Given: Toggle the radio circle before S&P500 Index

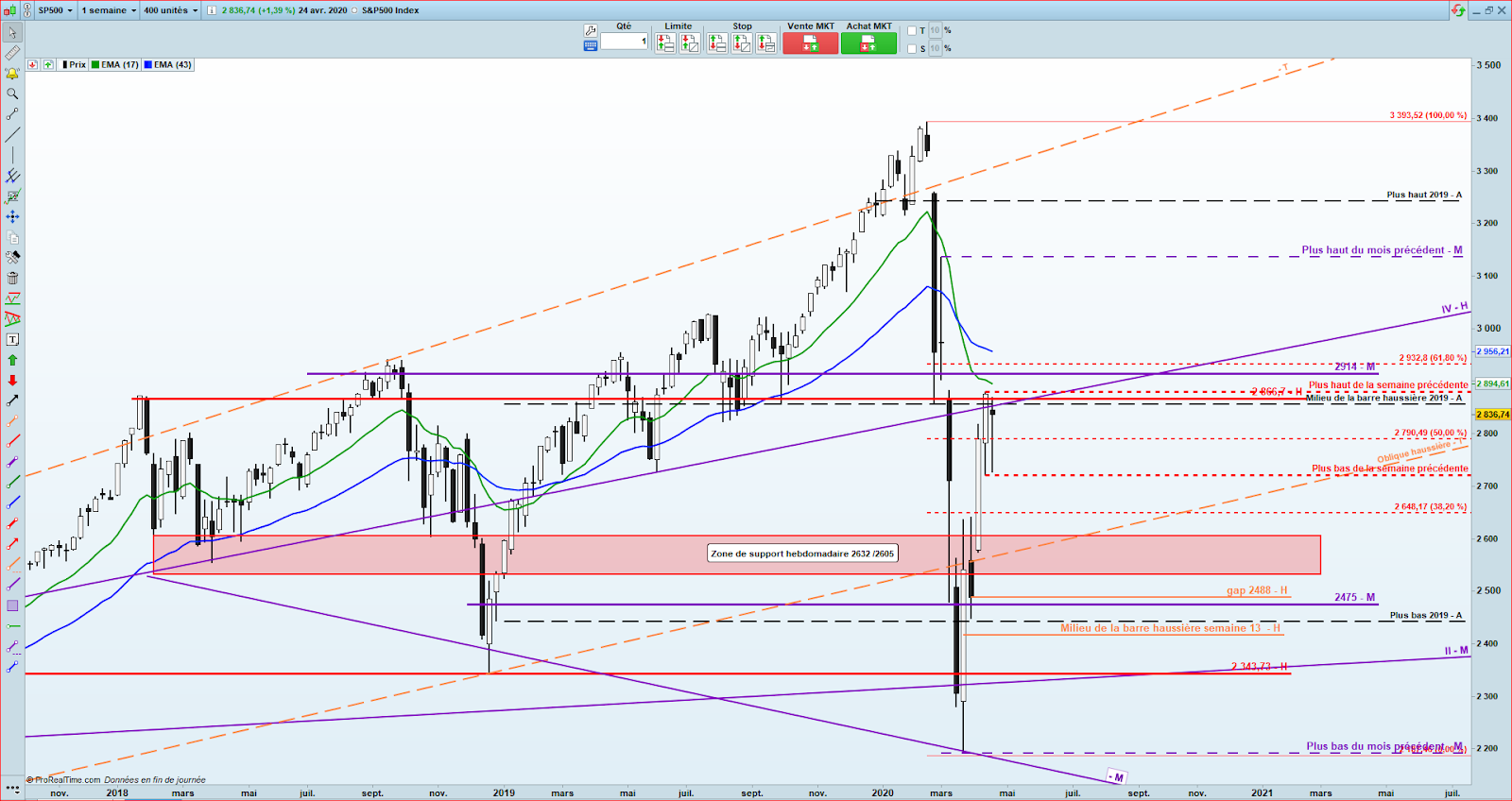Looking at the screenshot, I should pos(354,10).
